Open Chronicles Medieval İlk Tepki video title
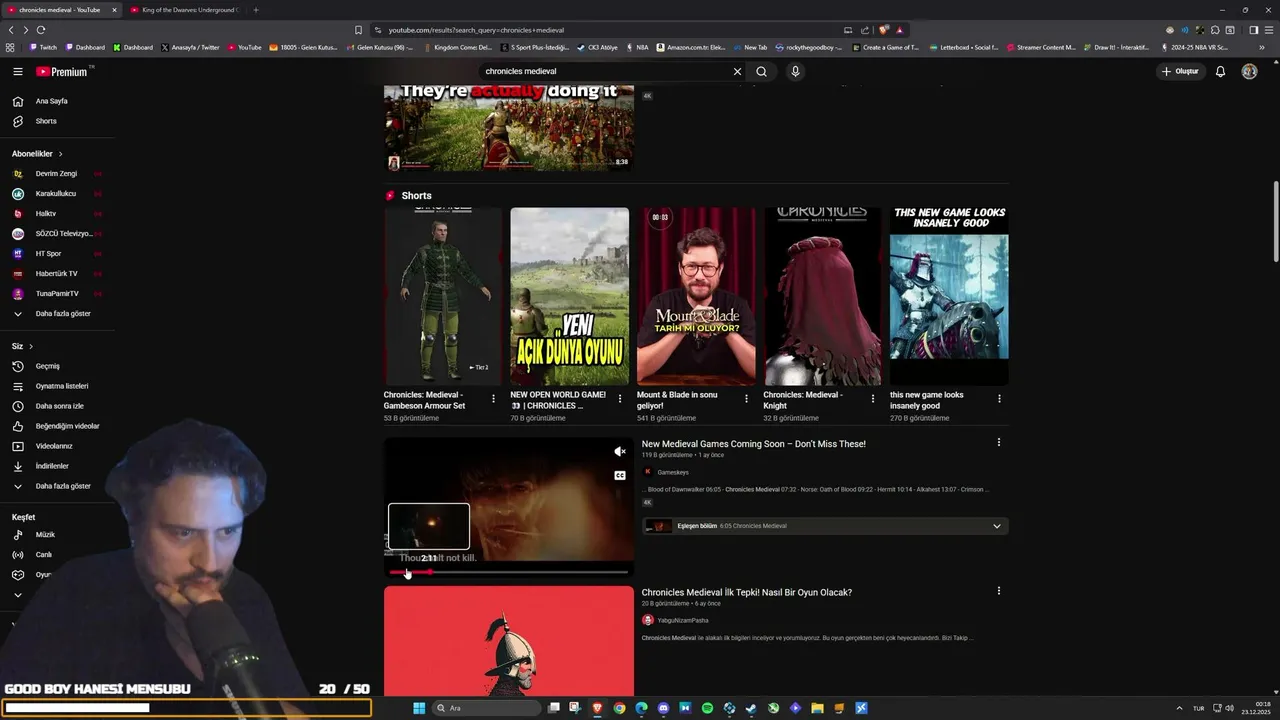1280x720 pixels. point(747,592)
